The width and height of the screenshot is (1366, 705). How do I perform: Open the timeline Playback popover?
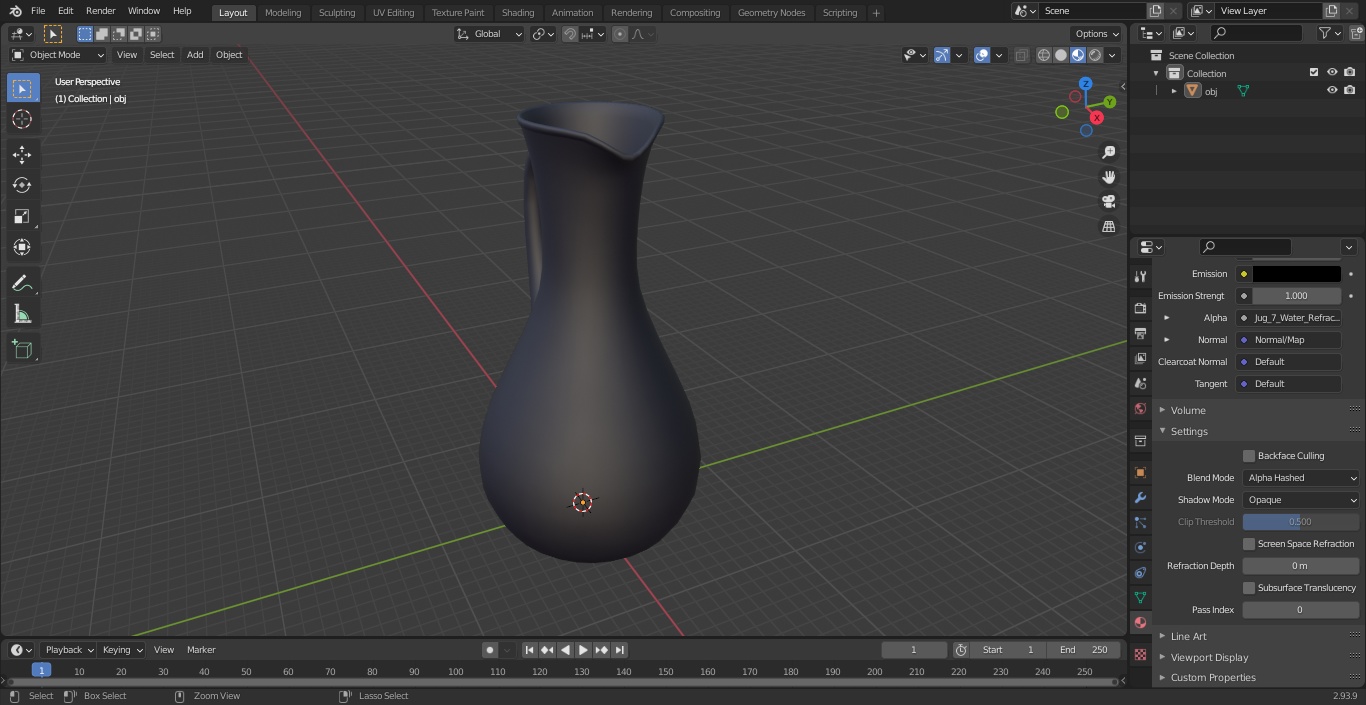(69, 650)
